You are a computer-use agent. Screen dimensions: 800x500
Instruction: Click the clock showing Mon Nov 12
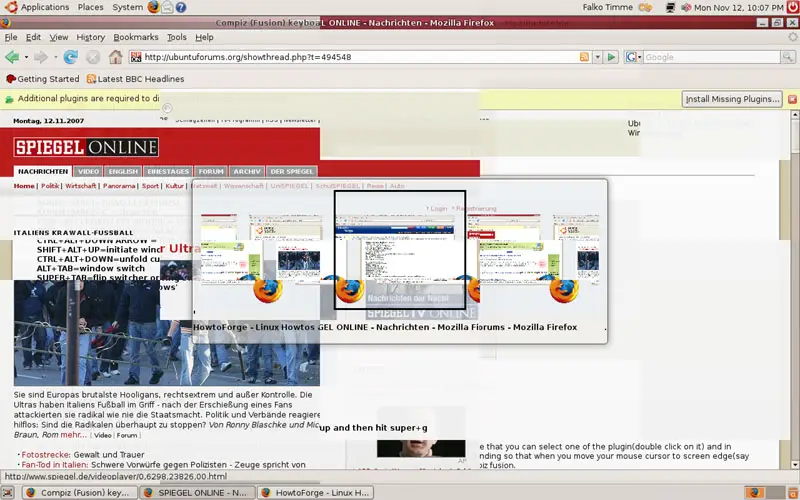738,8
